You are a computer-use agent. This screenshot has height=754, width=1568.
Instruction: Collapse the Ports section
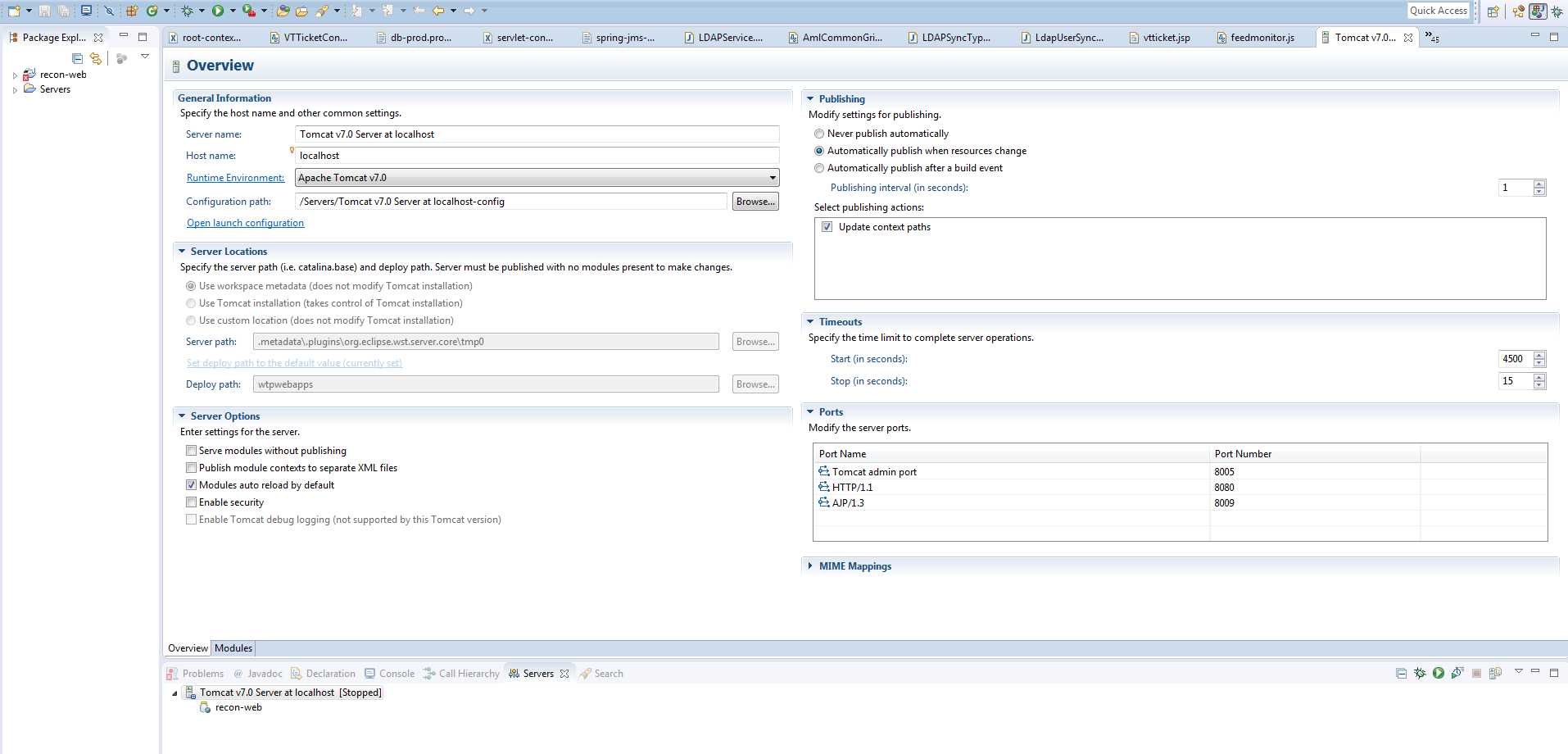pyautogui.click(x=810, y=412)
